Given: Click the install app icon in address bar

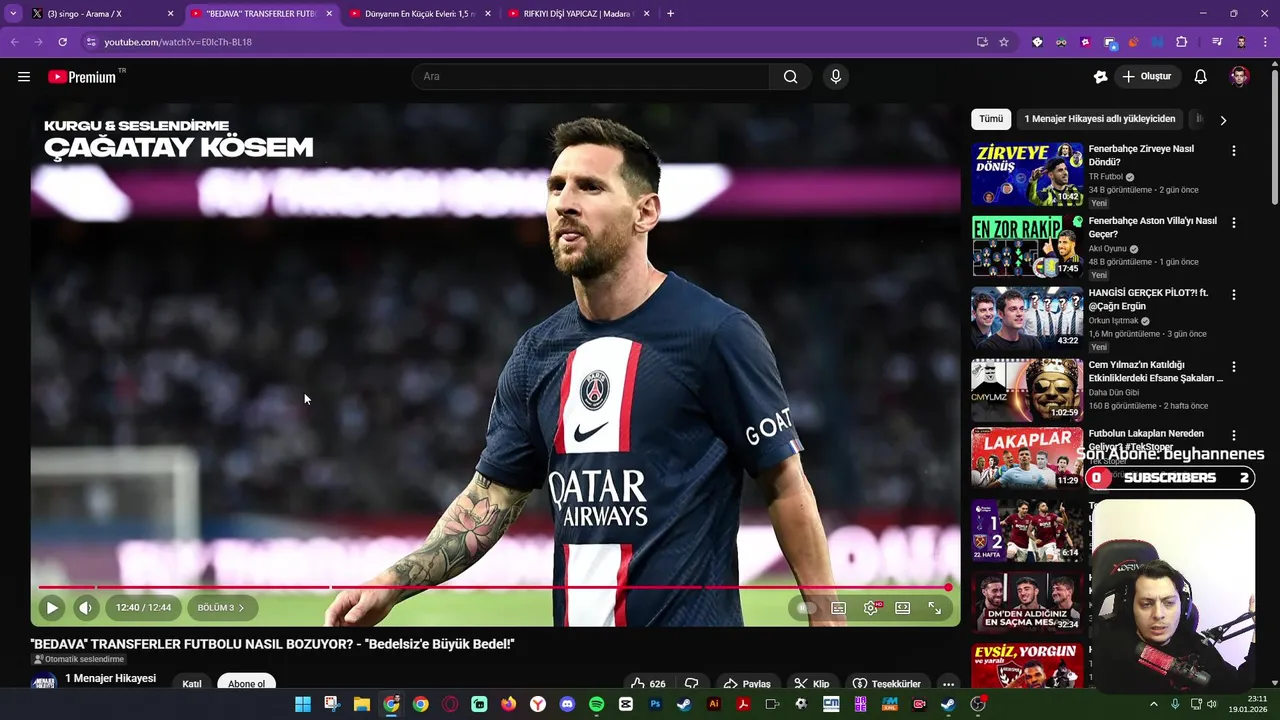Looking at the screenshot, I should [982, 42].
